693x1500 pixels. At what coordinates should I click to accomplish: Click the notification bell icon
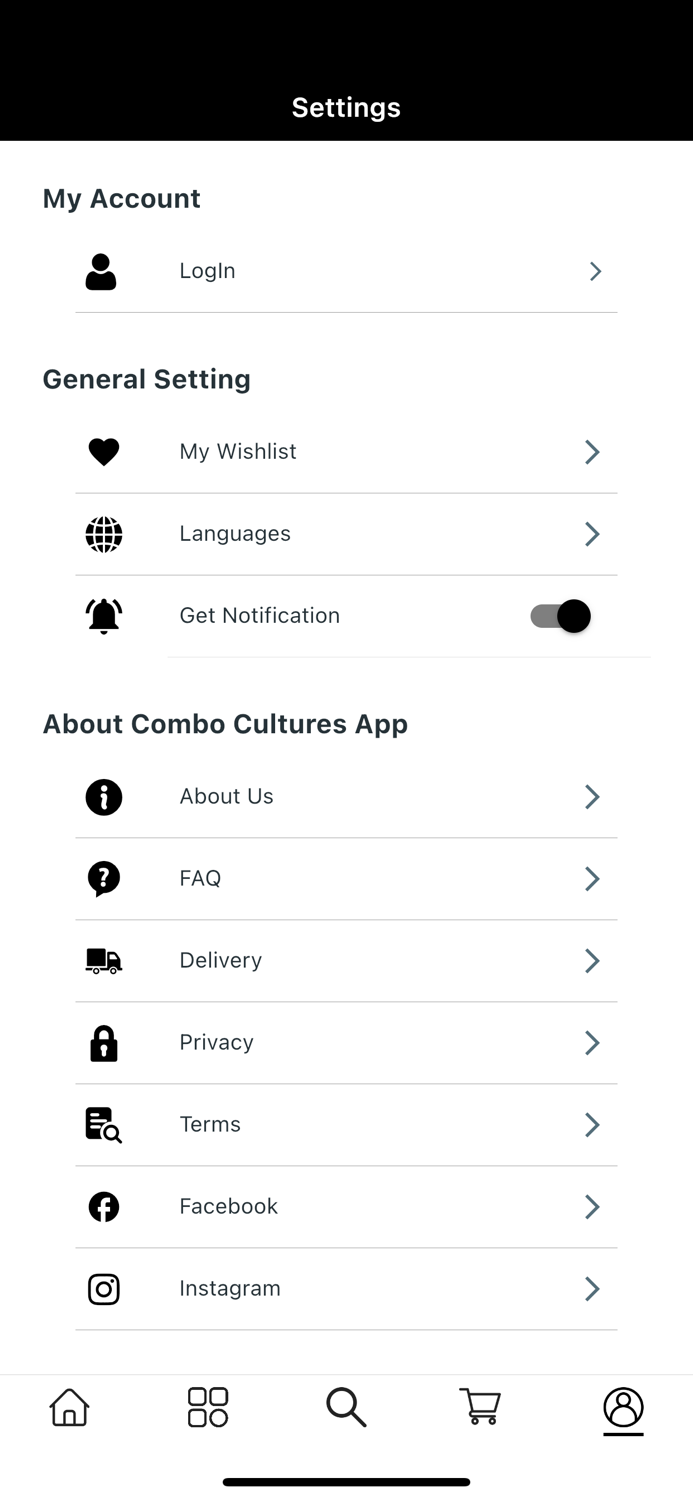(103, 615)
